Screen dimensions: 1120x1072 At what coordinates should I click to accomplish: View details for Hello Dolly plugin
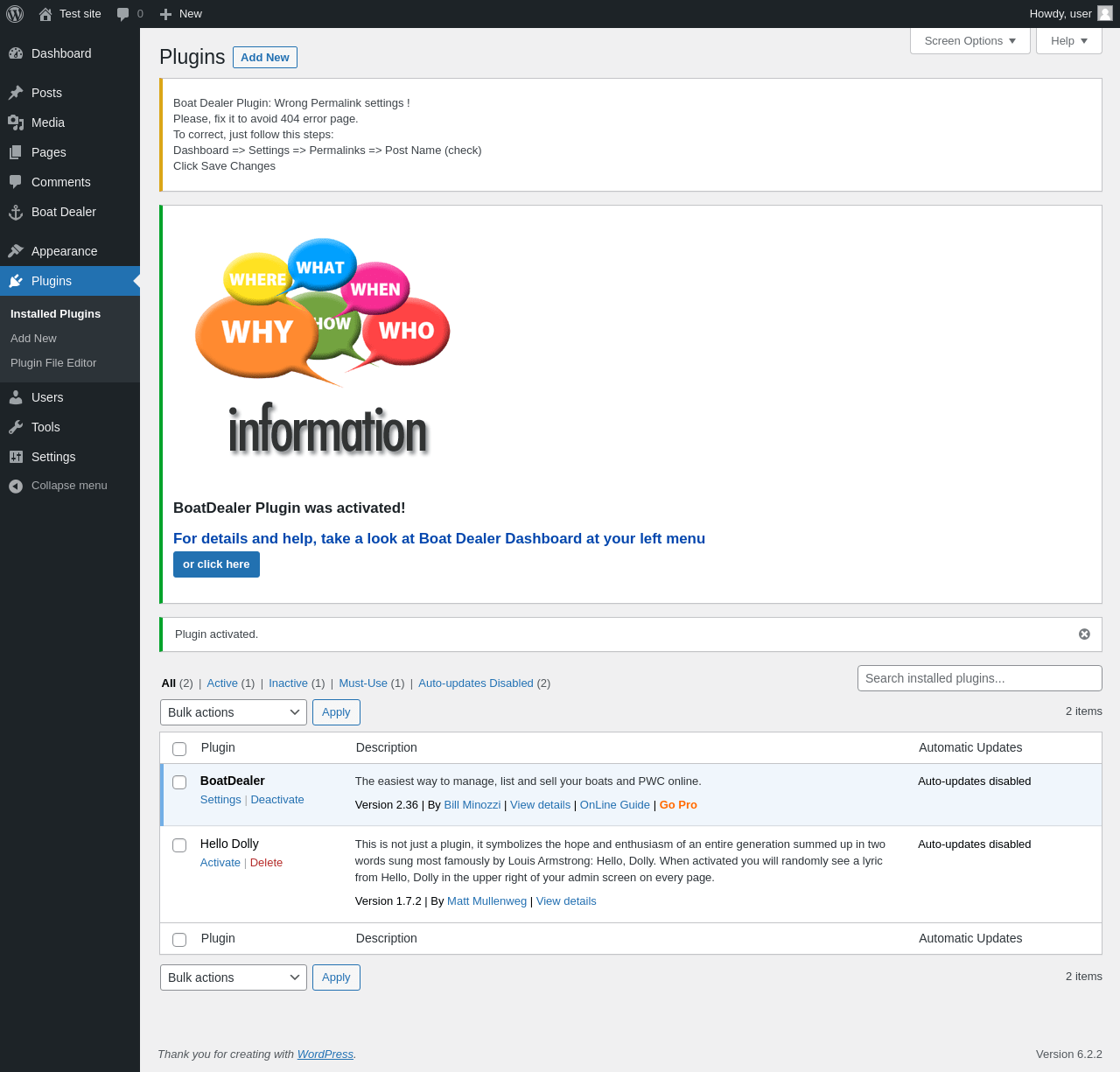click(566, 901)
